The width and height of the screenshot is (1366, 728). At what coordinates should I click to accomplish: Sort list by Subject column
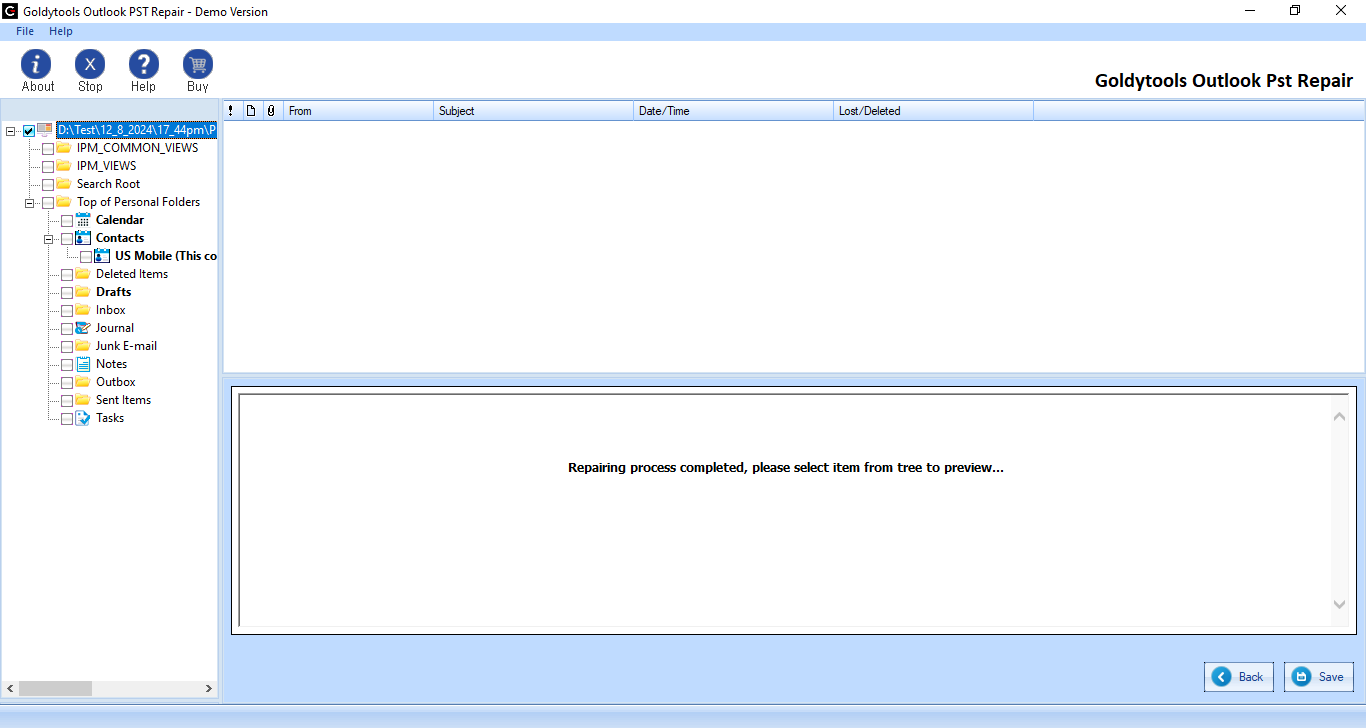(534, 111)
